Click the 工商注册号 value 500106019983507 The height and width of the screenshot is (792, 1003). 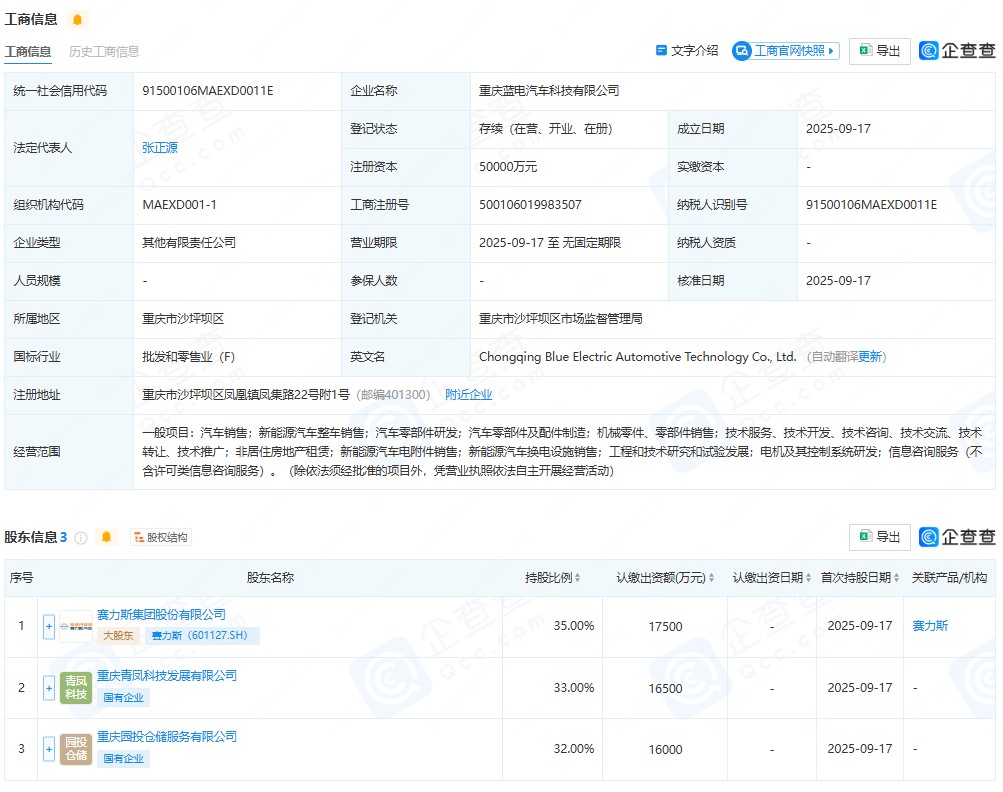(530, 205)
